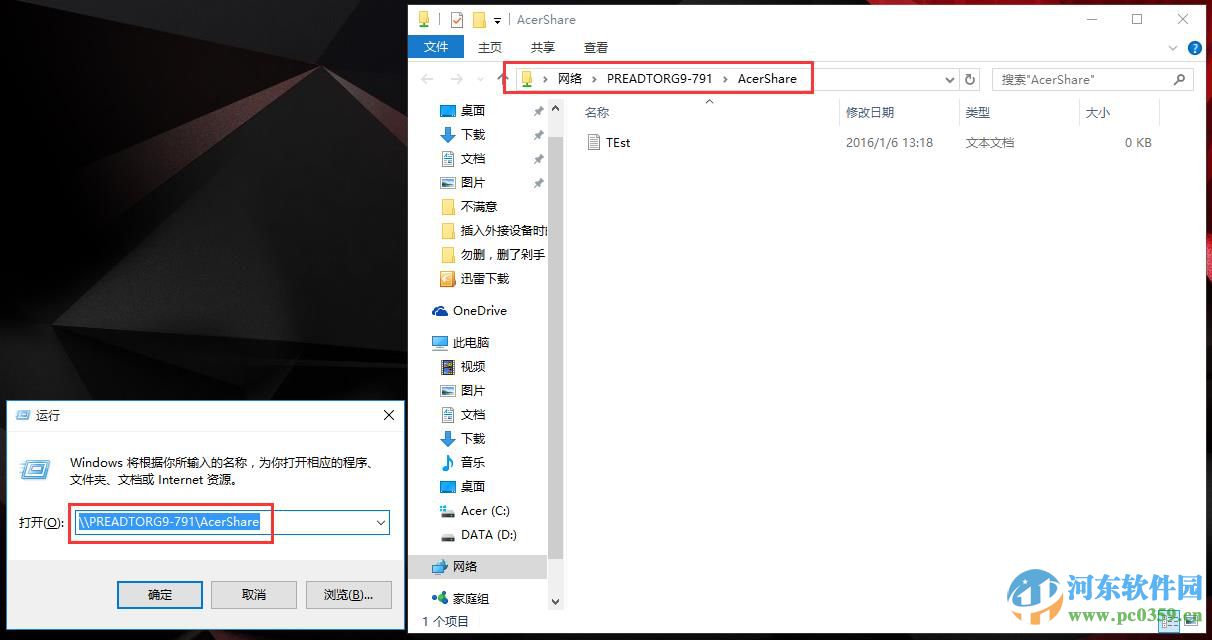Click 确定 to run the network path
This screenshot has height=640, width=1212.
click(159, 594)
